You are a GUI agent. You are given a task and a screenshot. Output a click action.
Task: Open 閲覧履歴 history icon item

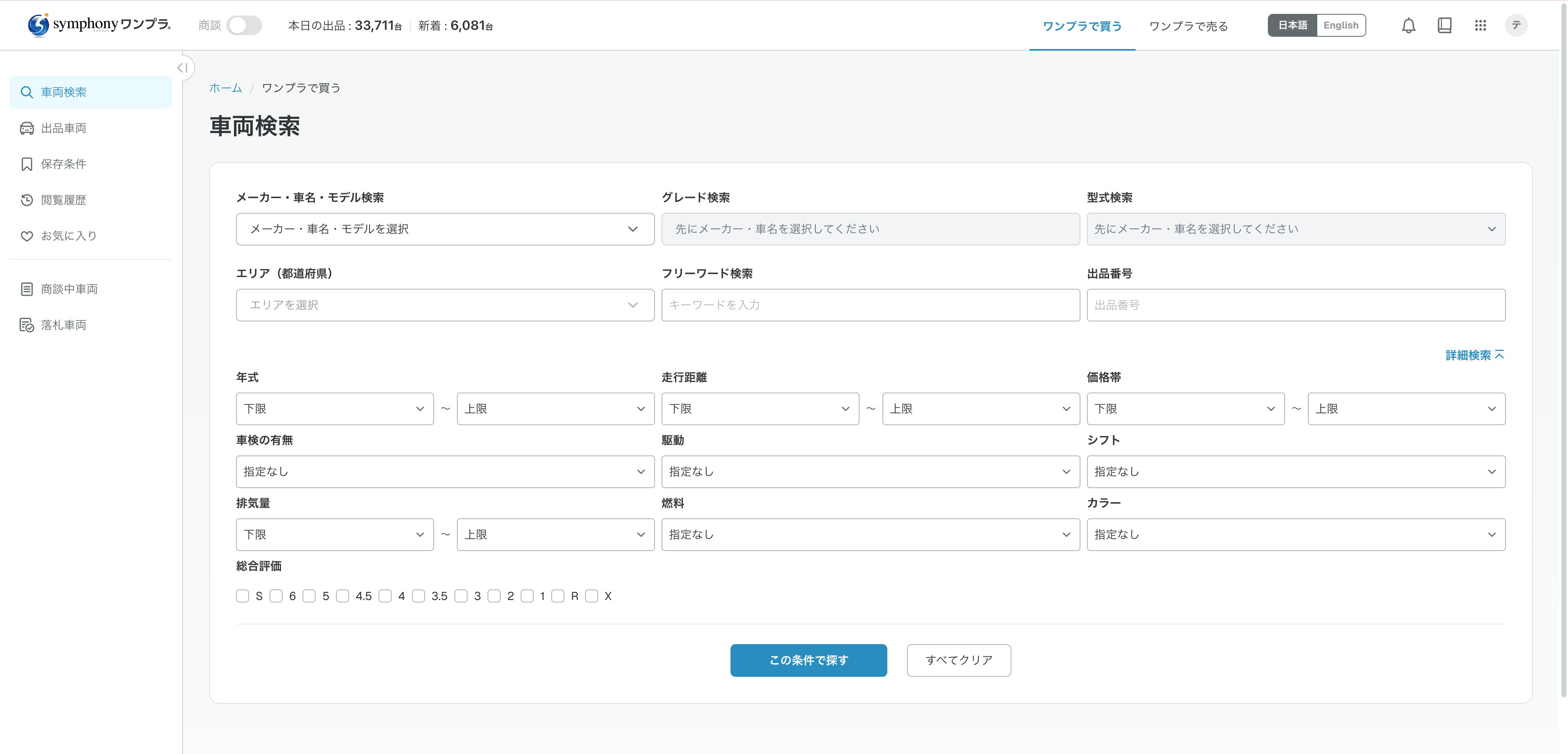coord(27,200)
